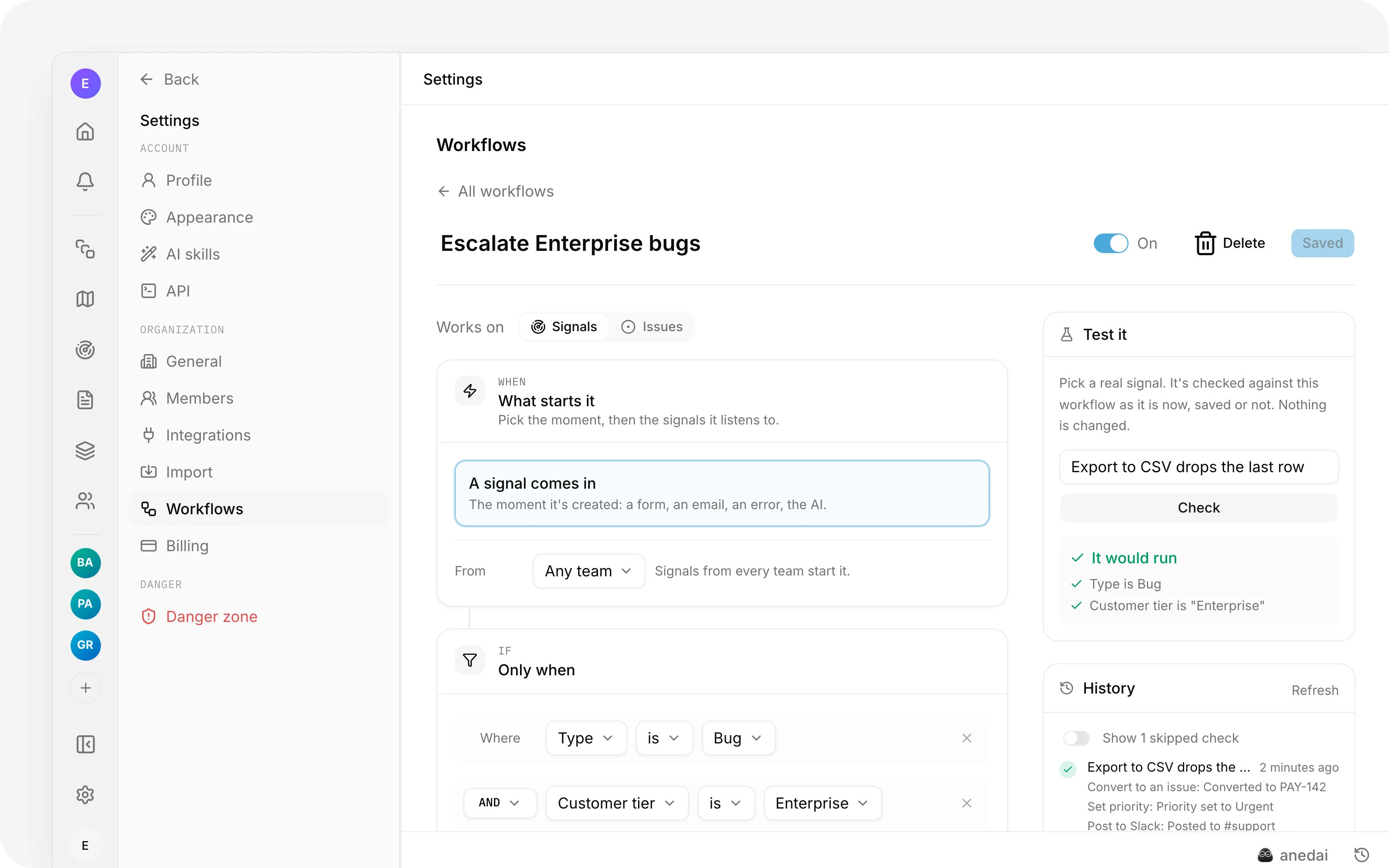Delete this workflow
This screenshot has width=1389, height=868.
pyautogui.click(x=1229, y=243)
